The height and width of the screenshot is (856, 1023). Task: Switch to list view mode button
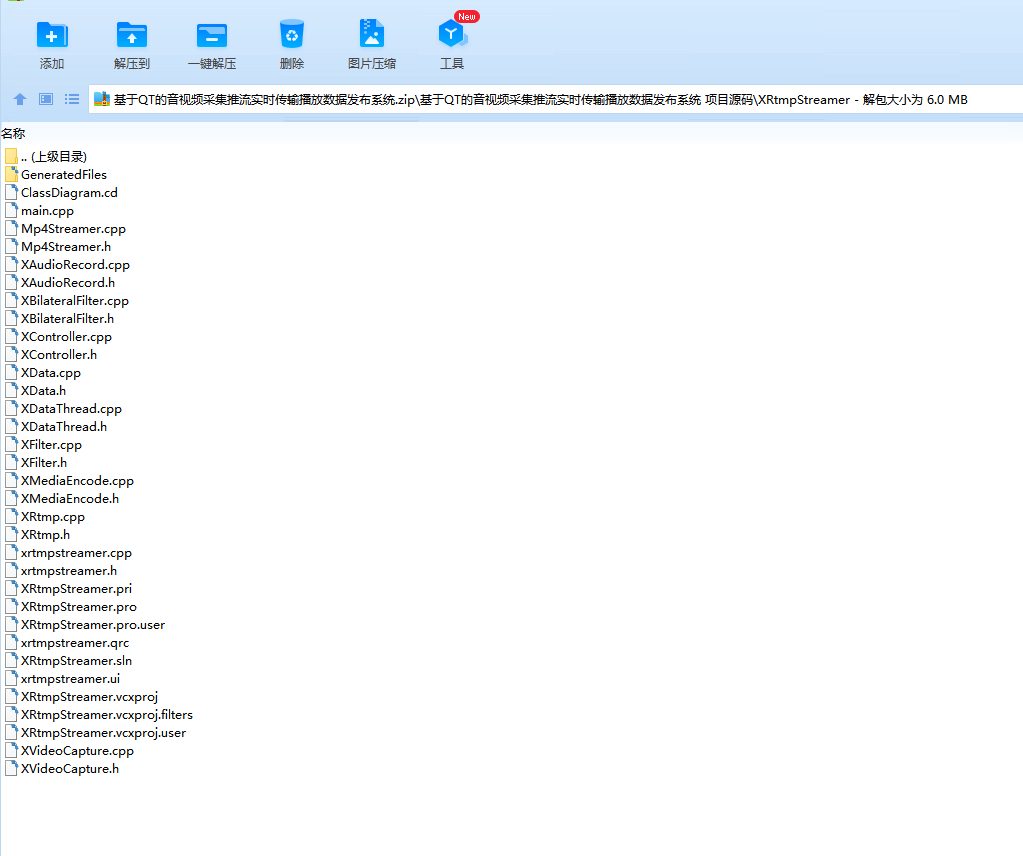point(72,99)
